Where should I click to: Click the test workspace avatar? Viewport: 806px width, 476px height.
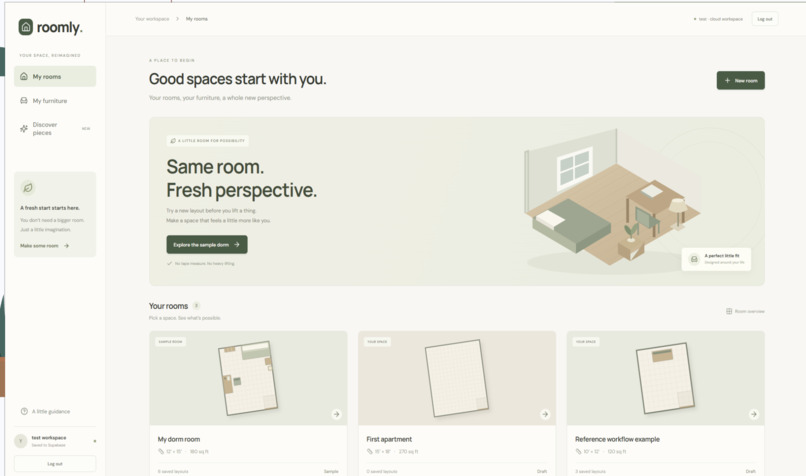[x=21, y=441]
